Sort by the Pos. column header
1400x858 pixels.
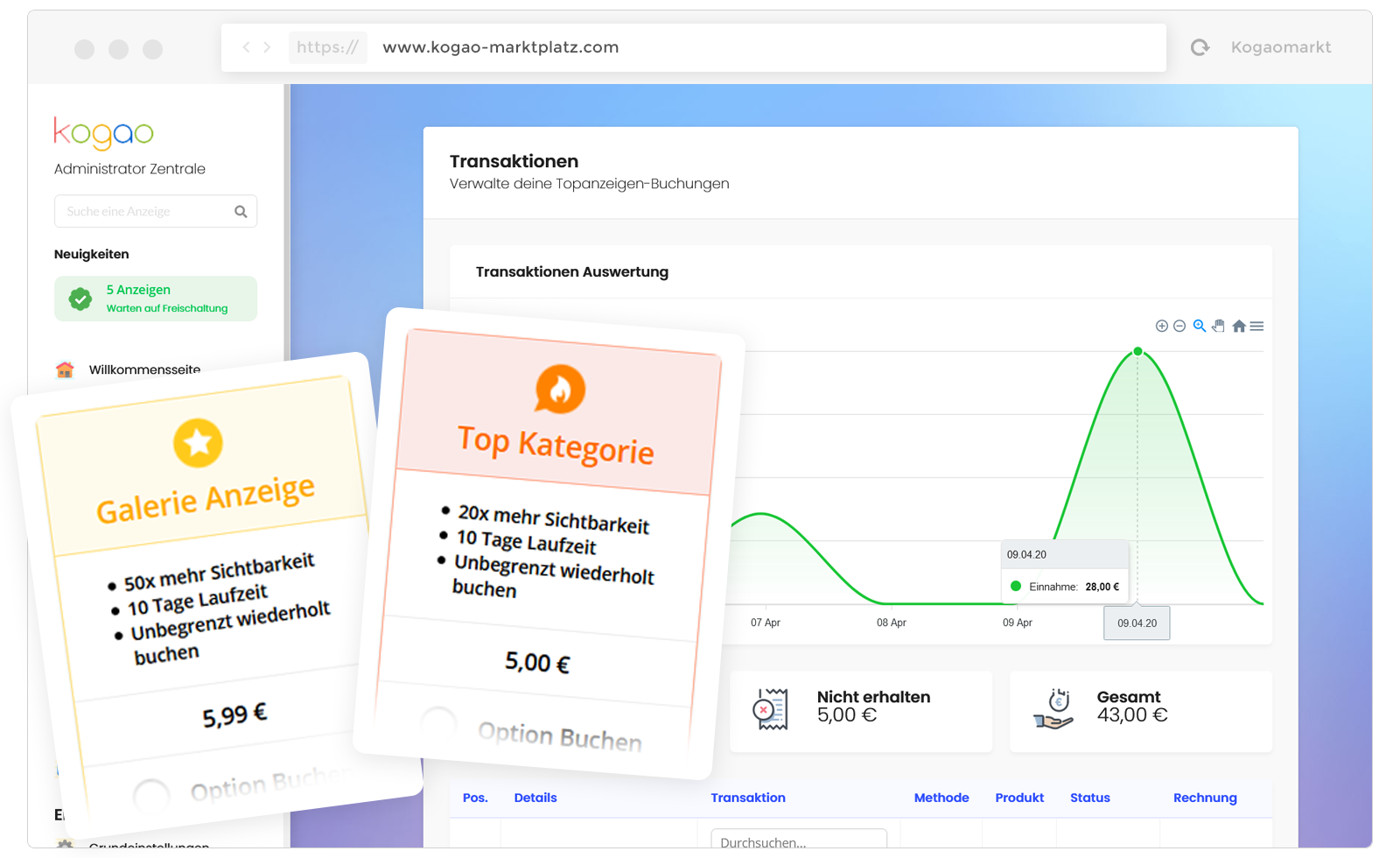coord(475,798)
